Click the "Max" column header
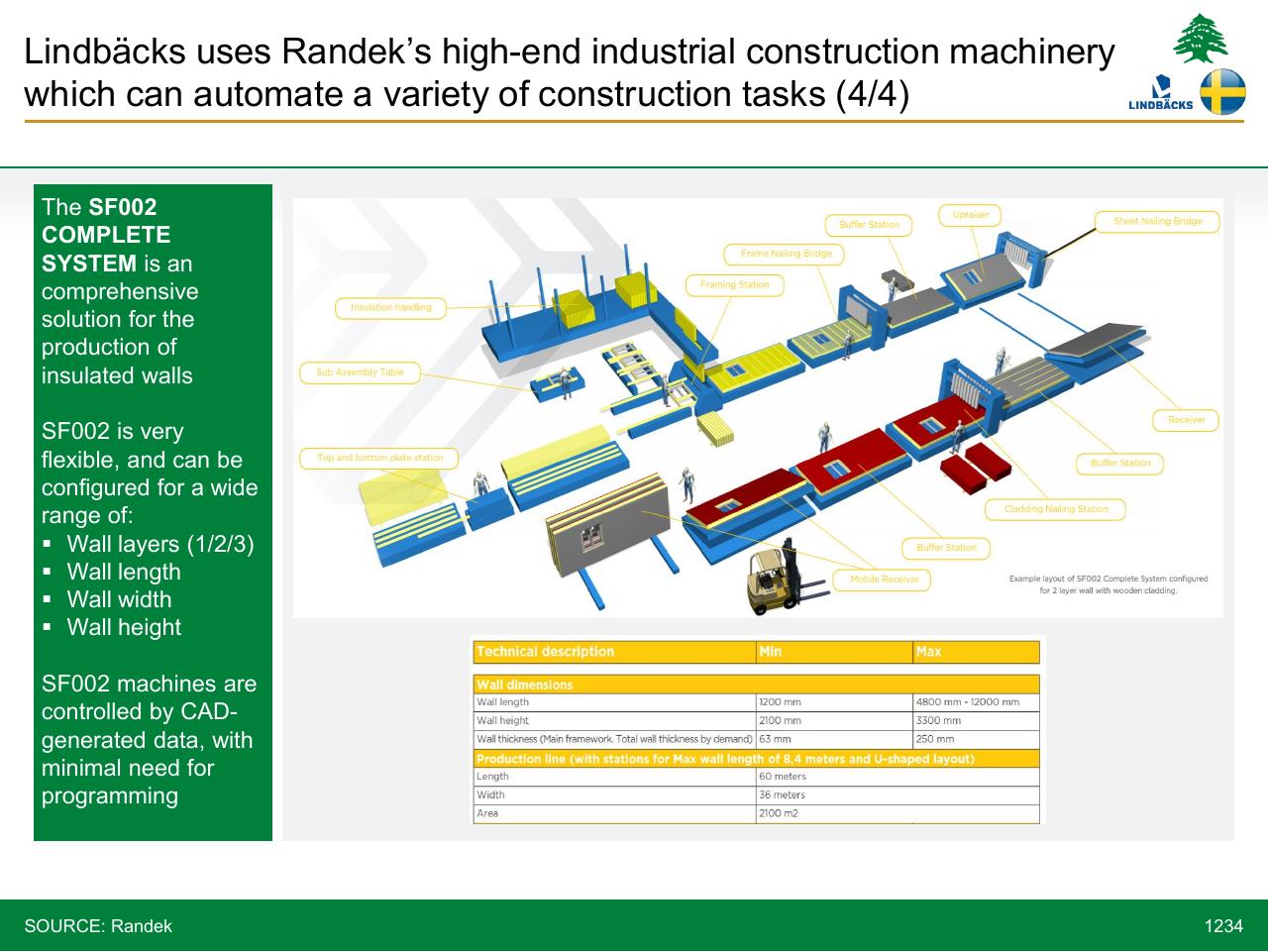 point(976,652)
